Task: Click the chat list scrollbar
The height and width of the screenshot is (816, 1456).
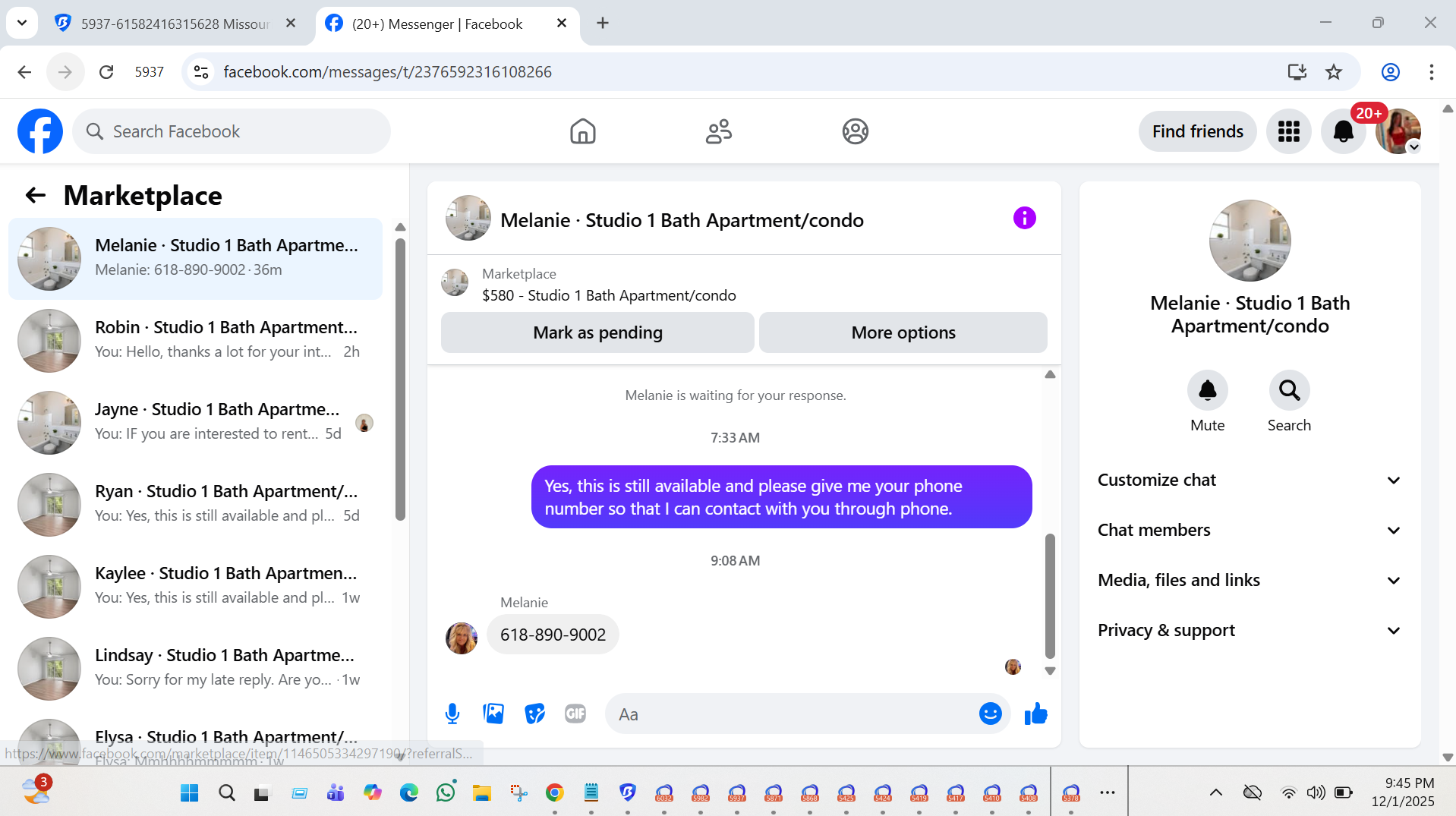Action: pos(400,380)
